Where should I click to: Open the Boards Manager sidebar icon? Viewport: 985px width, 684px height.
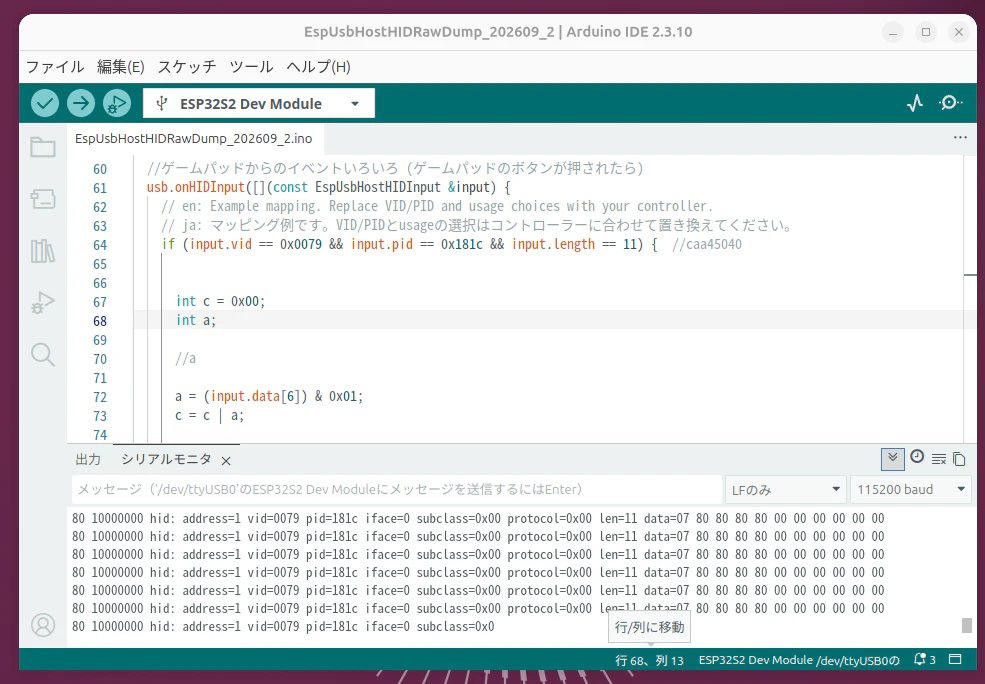coord(43,199)
